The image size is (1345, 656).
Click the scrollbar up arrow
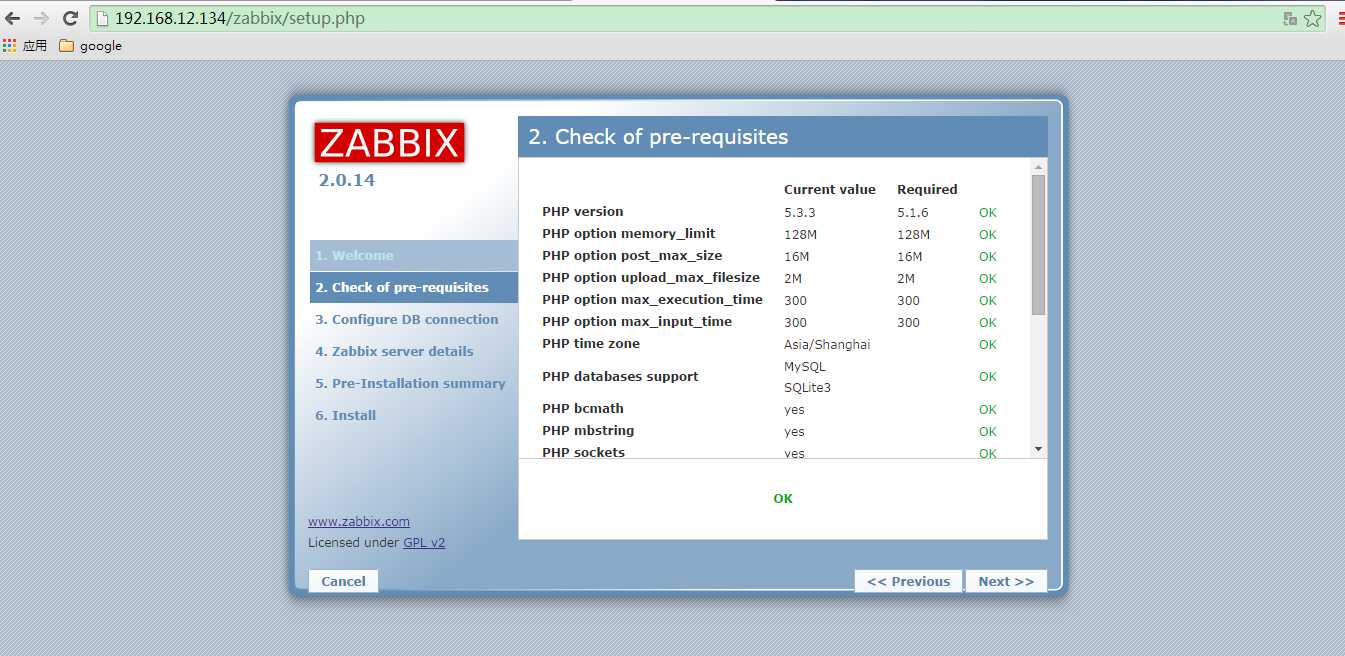[x=1038, y=167]
